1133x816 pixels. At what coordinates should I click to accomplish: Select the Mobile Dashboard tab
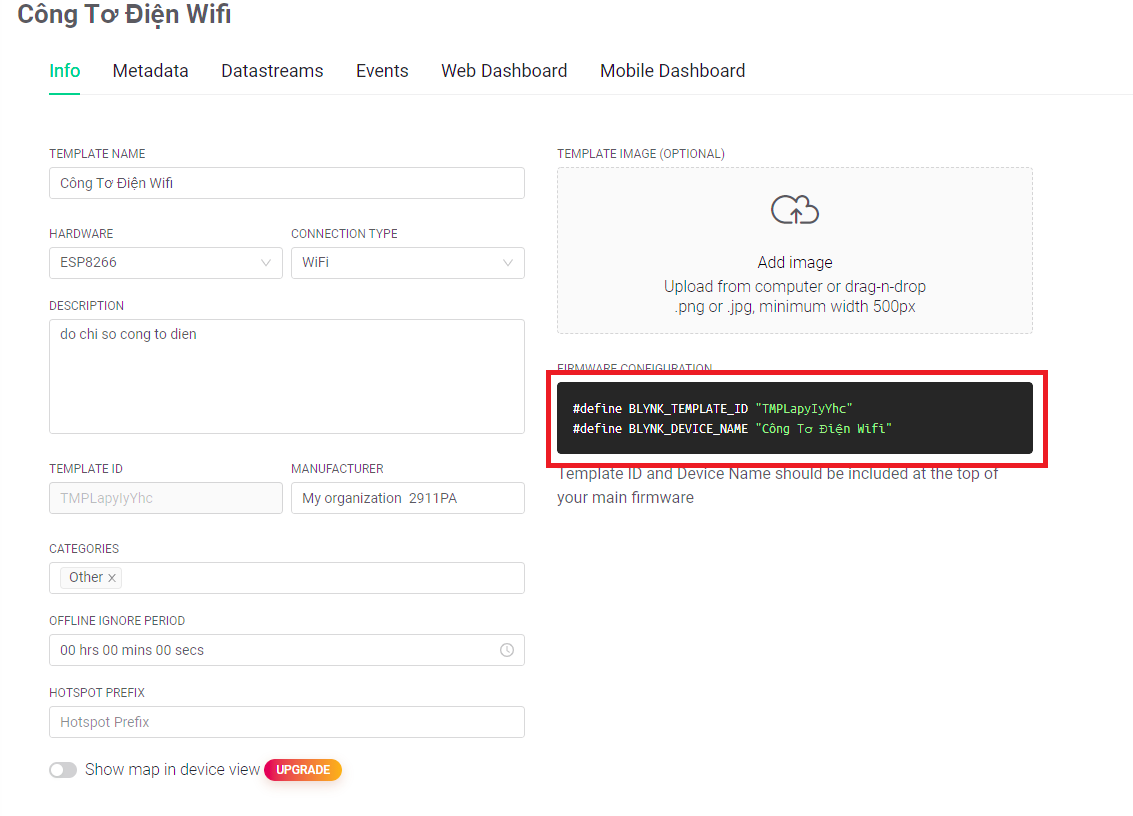pyautogui.click(x=673, y=71)
